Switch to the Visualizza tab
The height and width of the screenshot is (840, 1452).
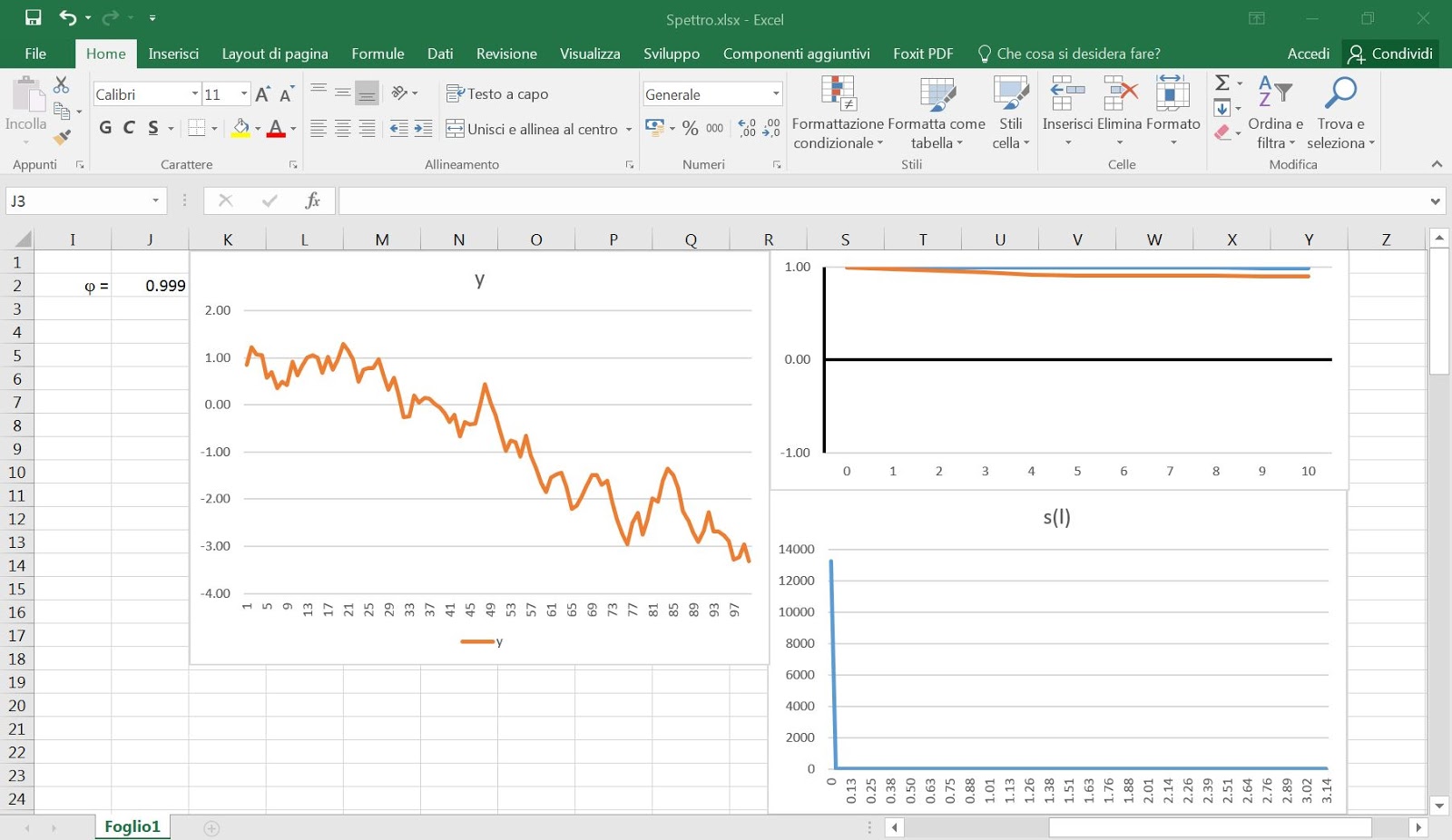[x=590, y=54]
